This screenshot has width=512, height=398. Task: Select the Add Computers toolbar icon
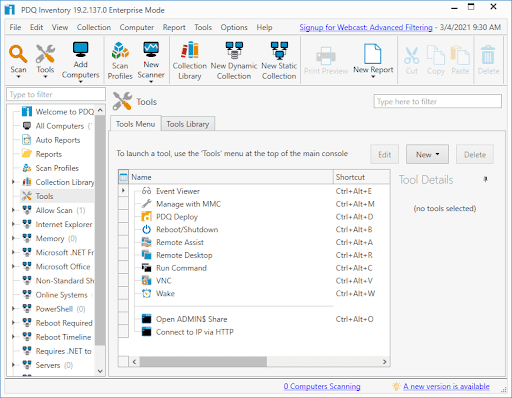pos(80,50)
